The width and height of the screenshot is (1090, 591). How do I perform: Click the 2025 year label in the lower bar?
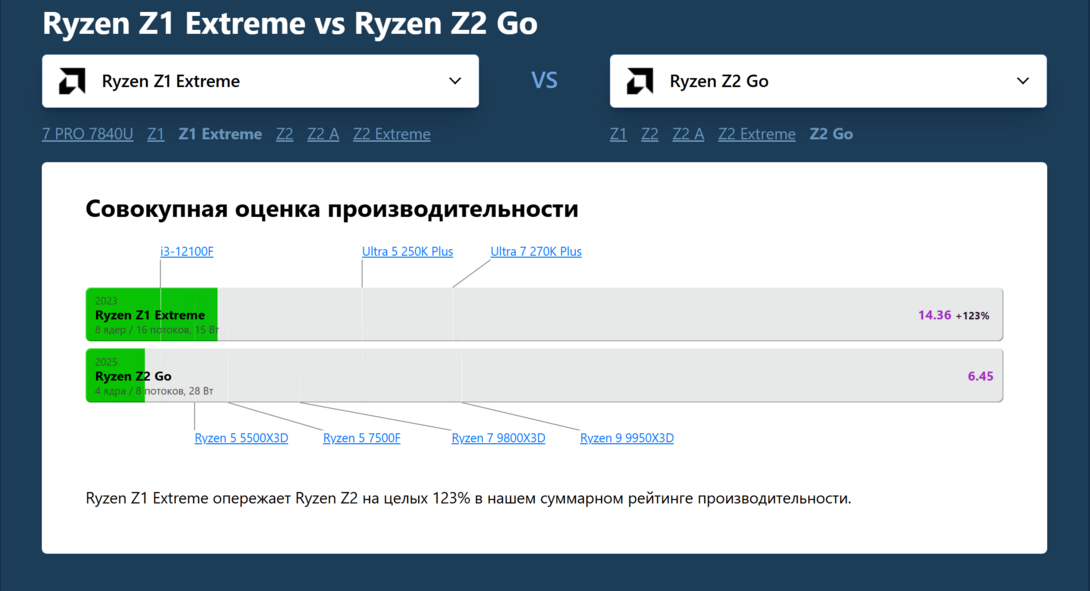coord(106,362)
